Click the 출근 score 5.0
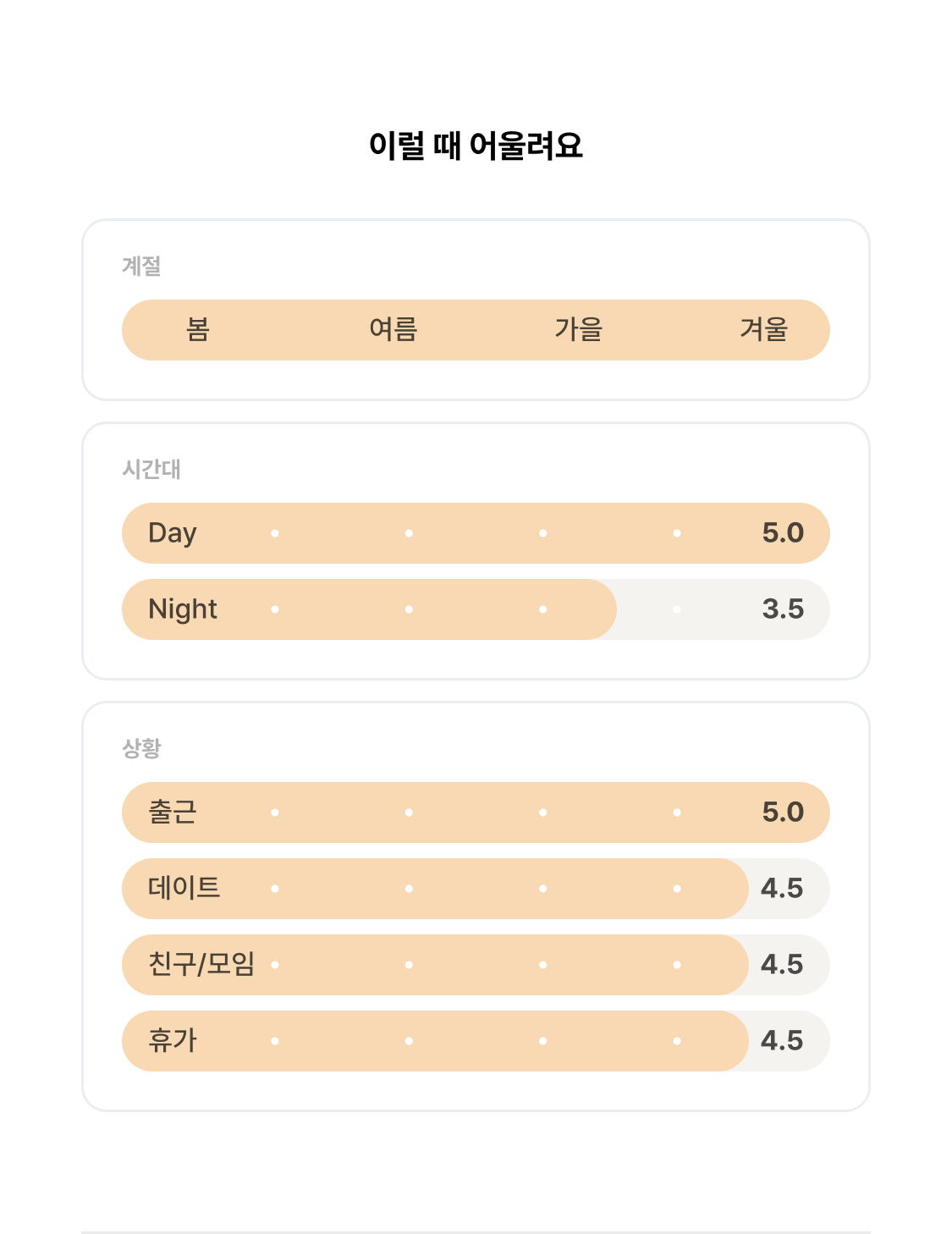 tap(783, 812)
